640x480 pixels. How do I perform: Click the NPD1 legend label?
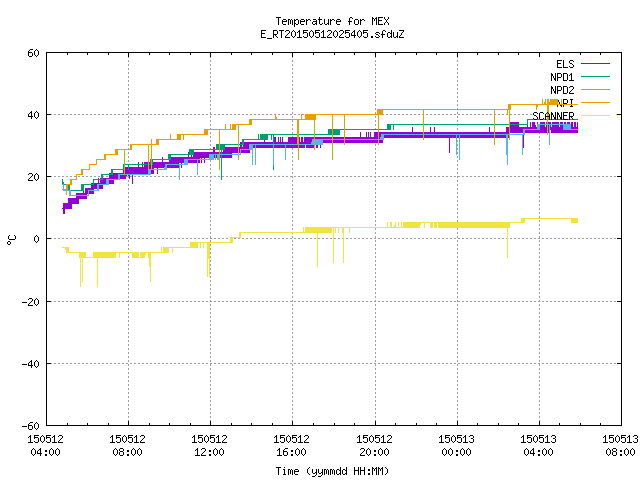pyautogui.click(x=562, y=77)
